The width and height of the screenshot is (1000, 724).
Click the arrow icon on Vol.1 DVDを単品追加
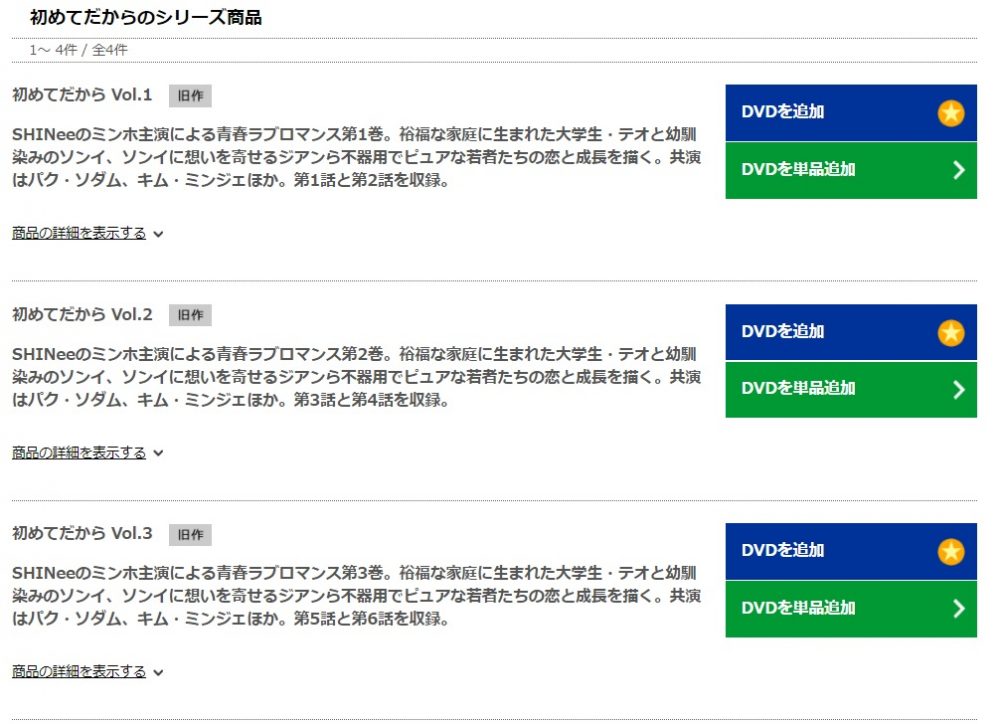[x=959, y=170]
